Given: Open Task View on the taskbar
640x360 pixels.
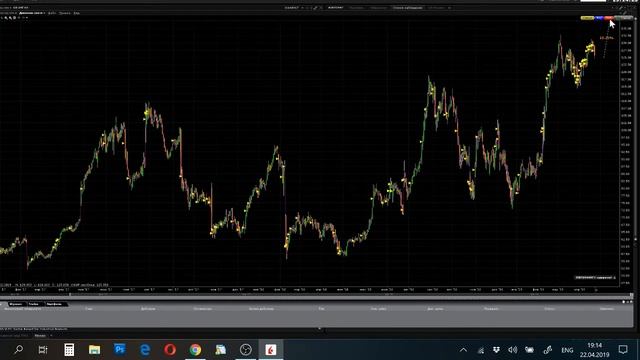Looking at the screenshot, I should click(43, 350).
